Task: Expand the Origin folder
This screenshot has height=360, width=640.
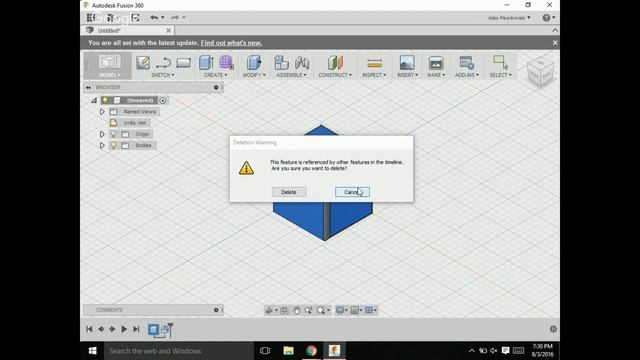Action: (102, 134)
